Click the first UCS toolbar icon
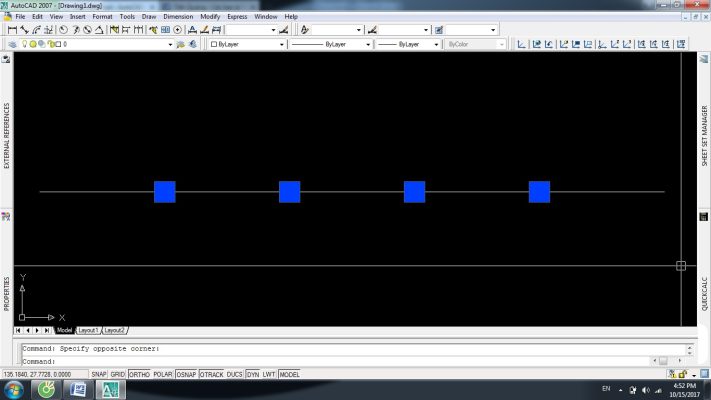The height and width of the screenshot is (400, 711). click(x=523, y=45)
